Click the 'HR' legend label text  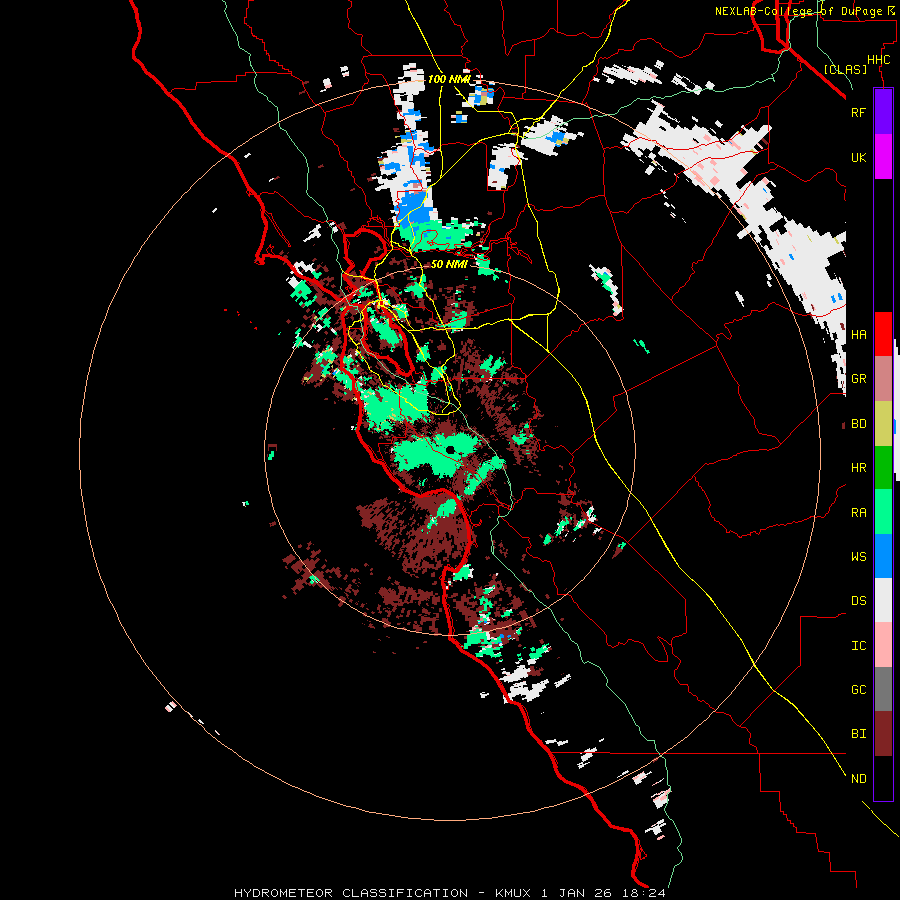(858, 468)
